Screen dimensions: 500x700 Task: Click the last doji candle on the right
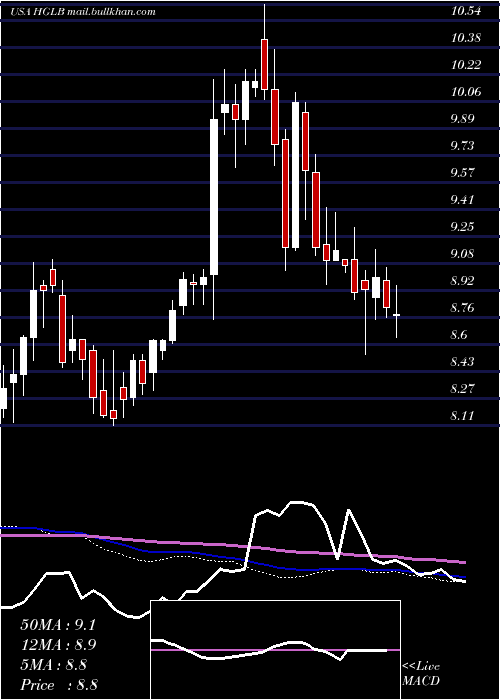coord(396,315)
